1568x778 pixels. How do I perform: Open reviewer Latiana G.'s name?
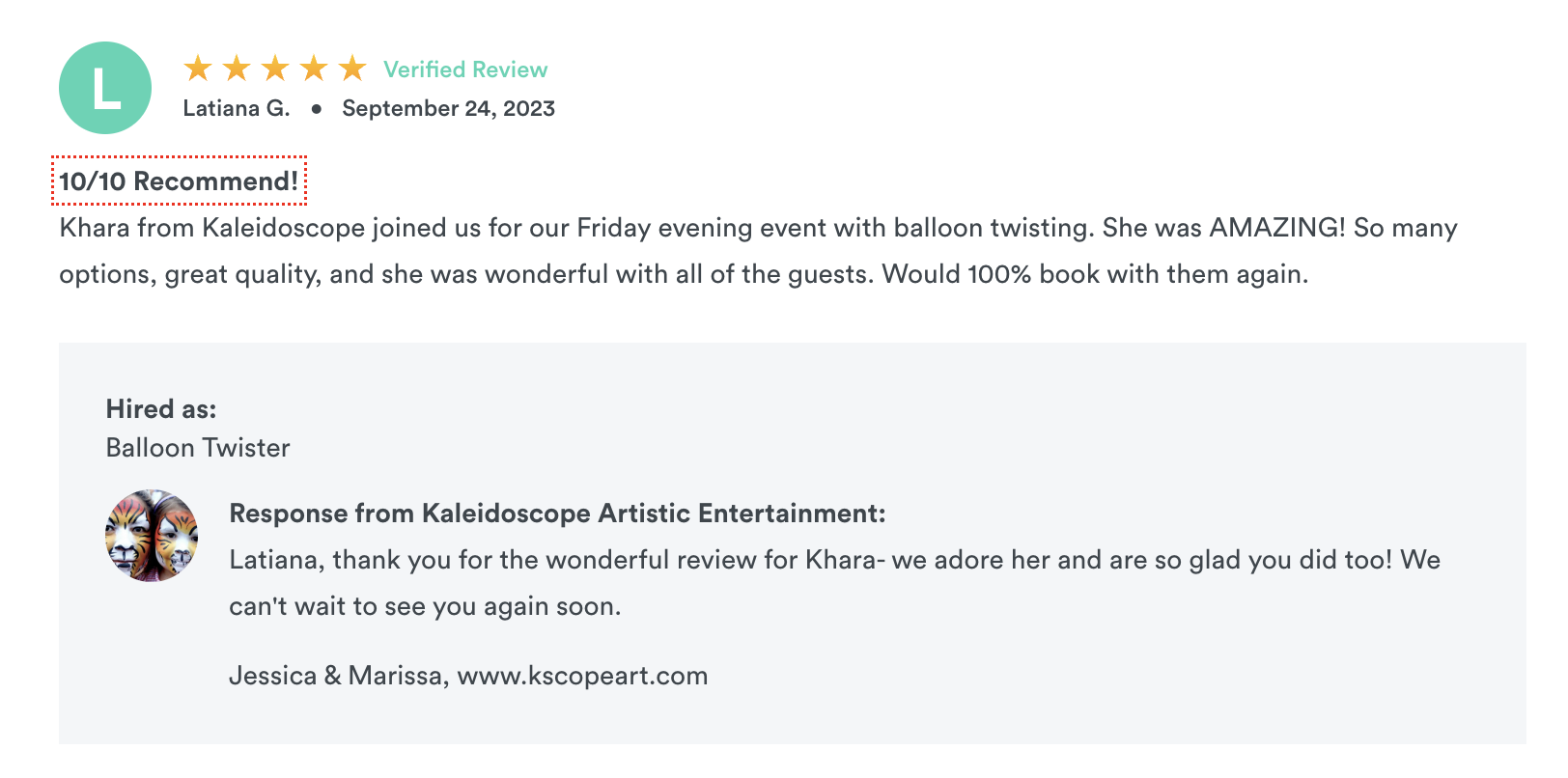point(237,108)
